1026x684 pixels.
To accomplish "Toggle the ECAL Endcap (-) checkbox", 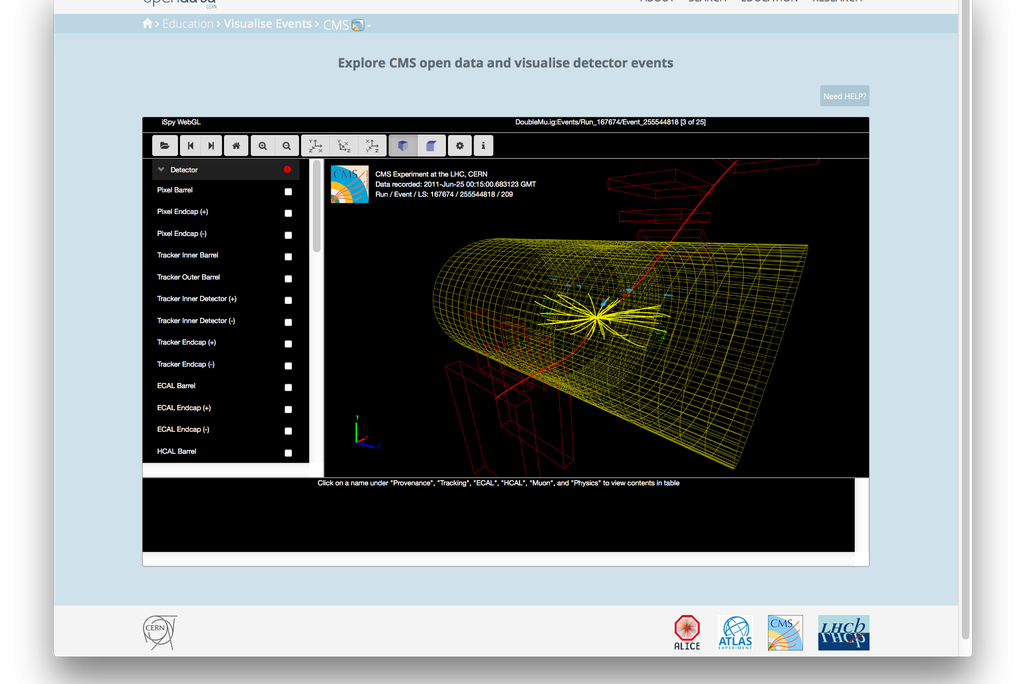I will (x=288, y=431).
